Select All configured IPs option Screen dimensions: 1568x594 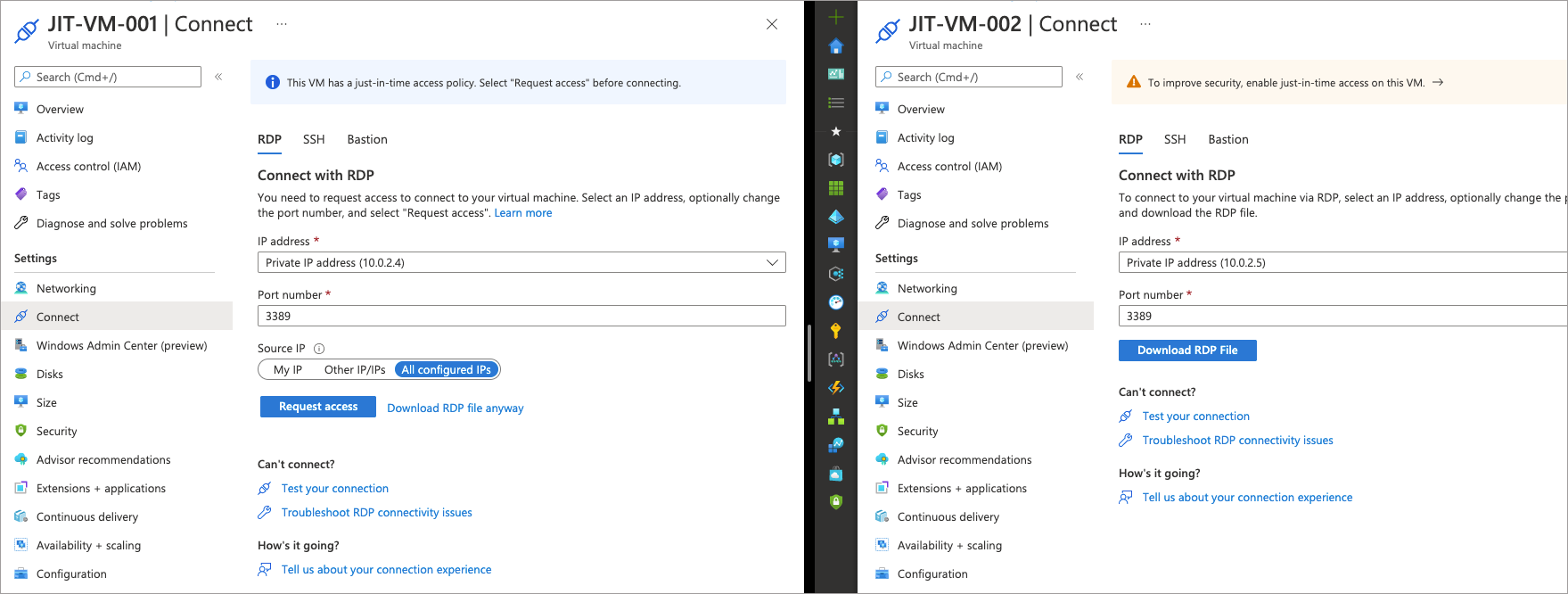point(447,369)
